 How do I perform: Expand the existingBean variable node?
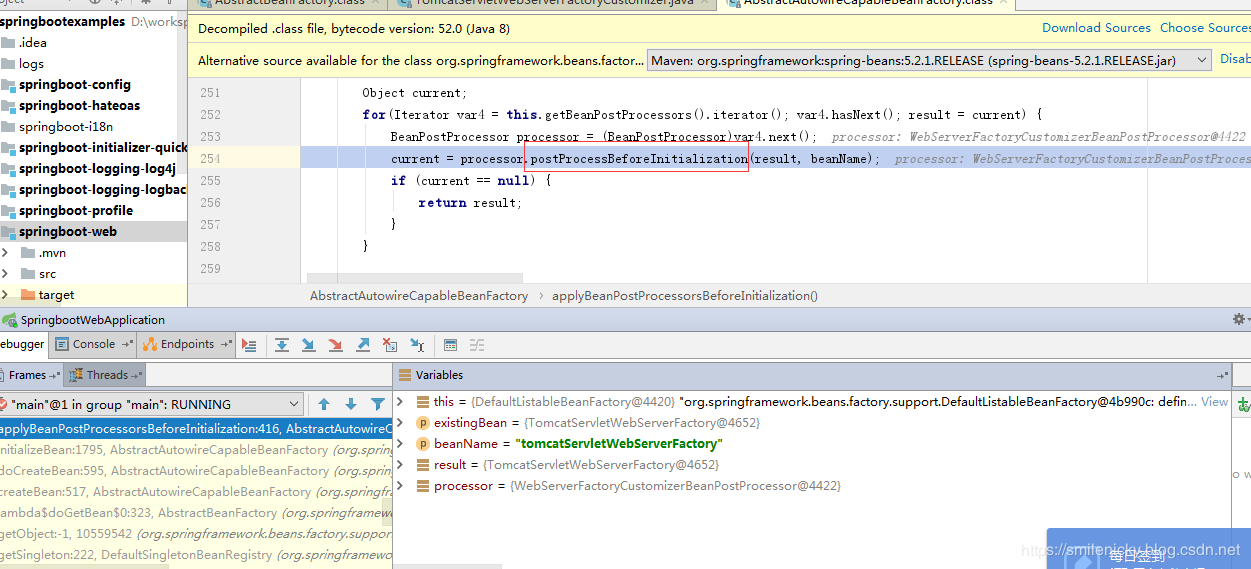pos(401,423)
